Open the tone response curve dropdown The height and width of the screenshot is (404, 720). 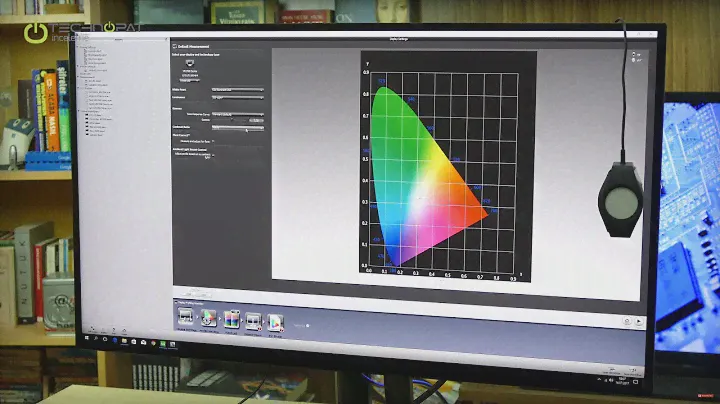pos(238,113)
